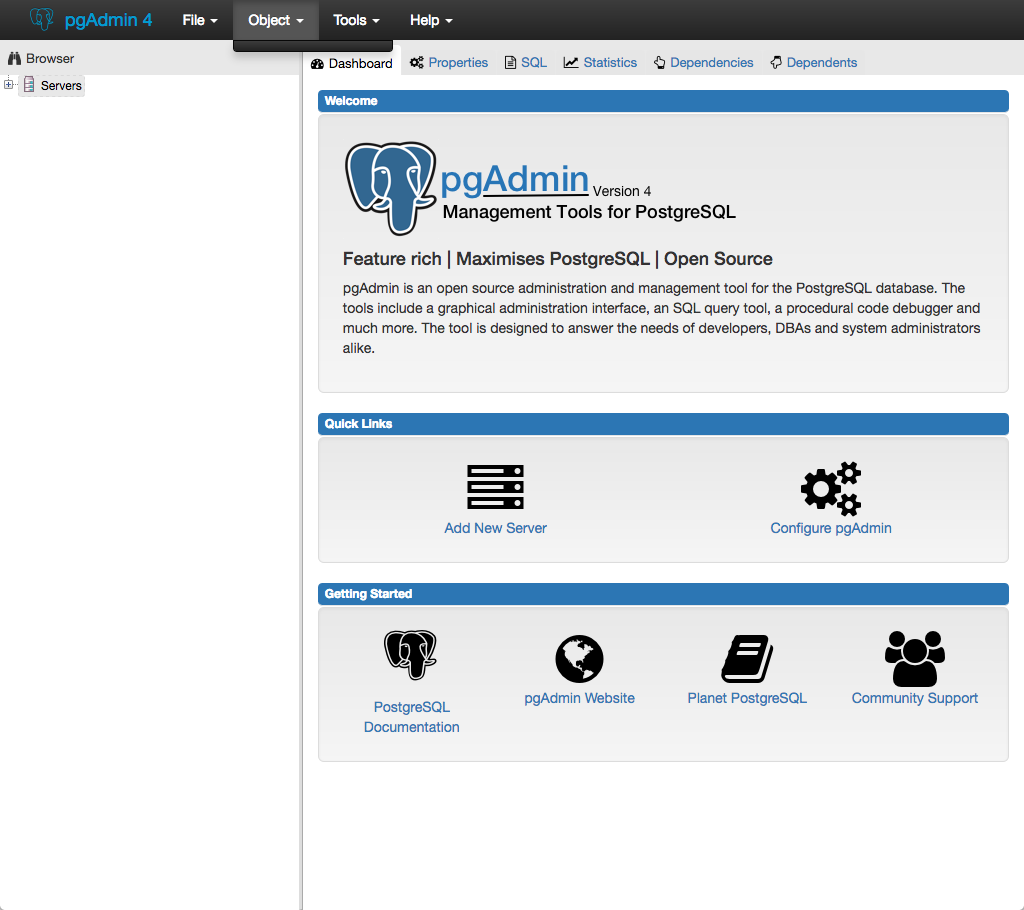This screenshot has height=910, width=1024.
Task: Click the Add New Server stack icon
Action: (495, 487)
